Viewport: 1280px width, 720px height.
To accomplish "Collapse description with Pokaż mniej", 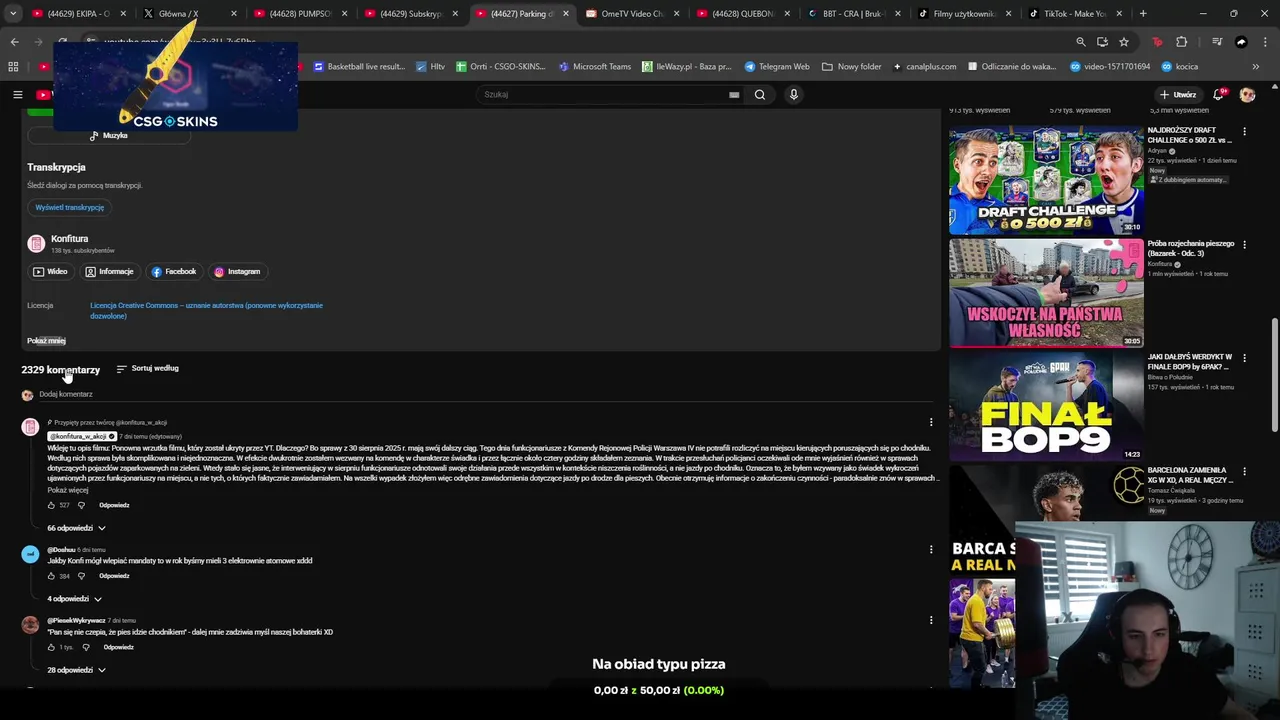I will pyautogui.click(x=46, y=341).
